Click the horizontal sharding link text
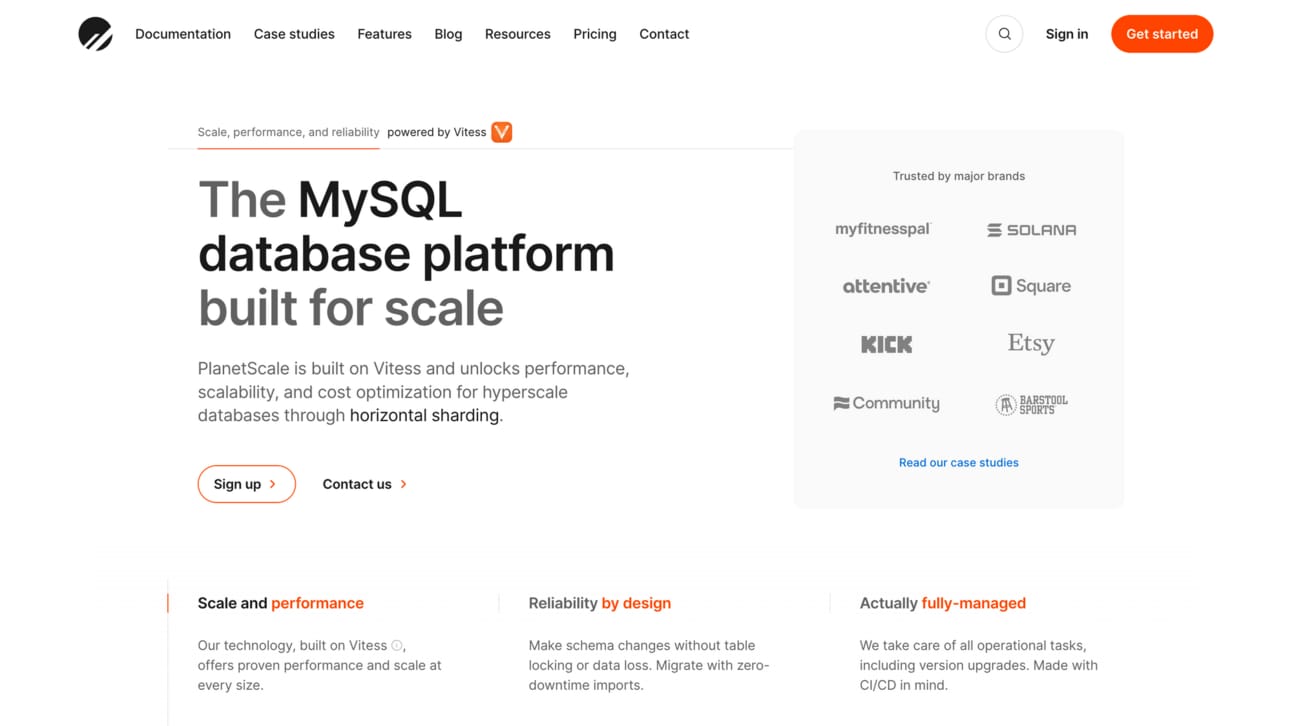 424,415
